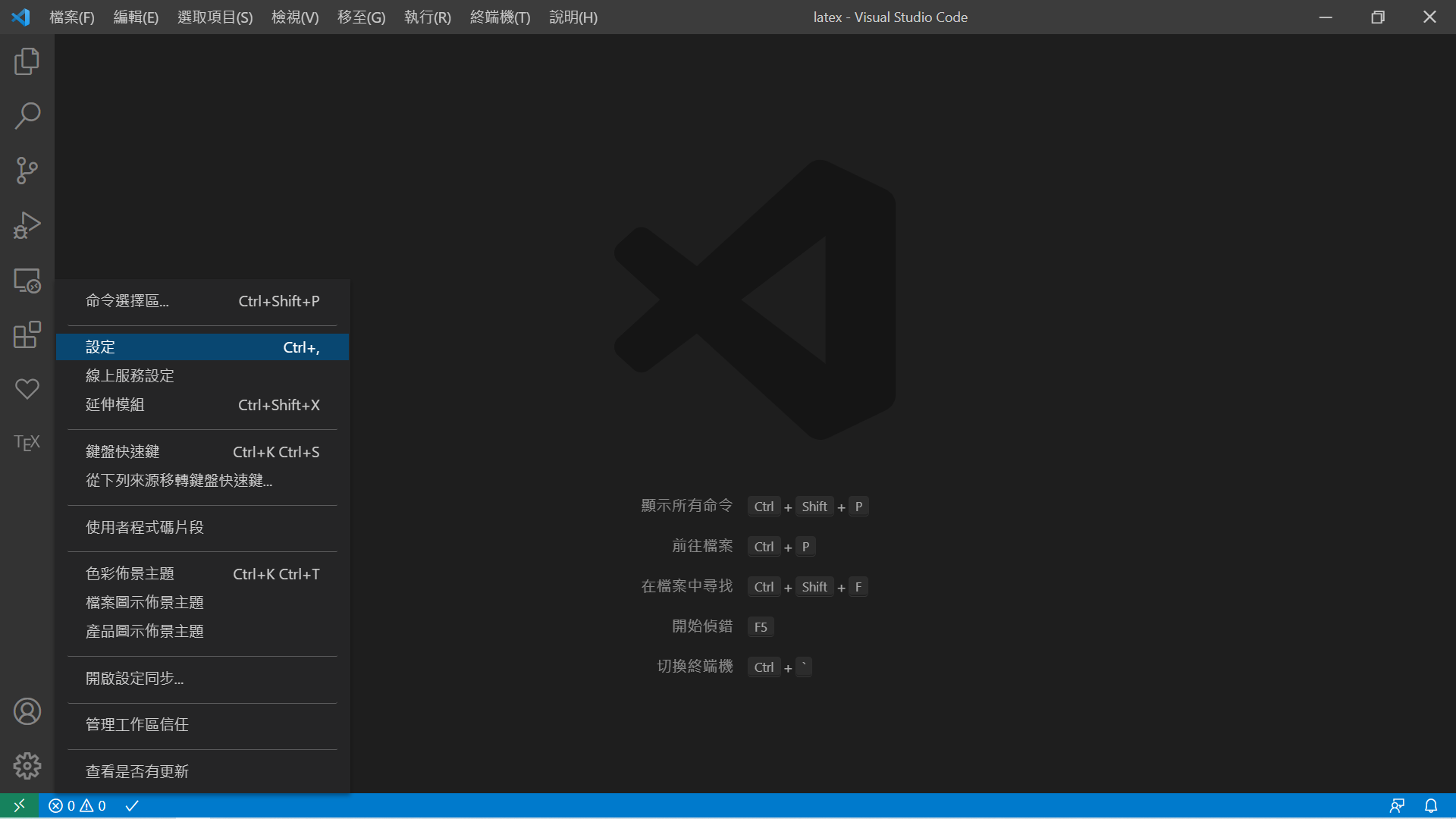Image resolution: width=1456 pixels, height=819 pixels.
Task: Open the notifications bell icon
Action: [1431, 805]
